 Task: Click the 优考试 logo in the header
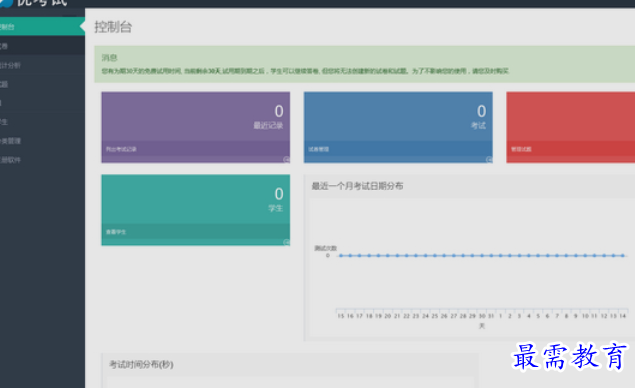(34, 3)
